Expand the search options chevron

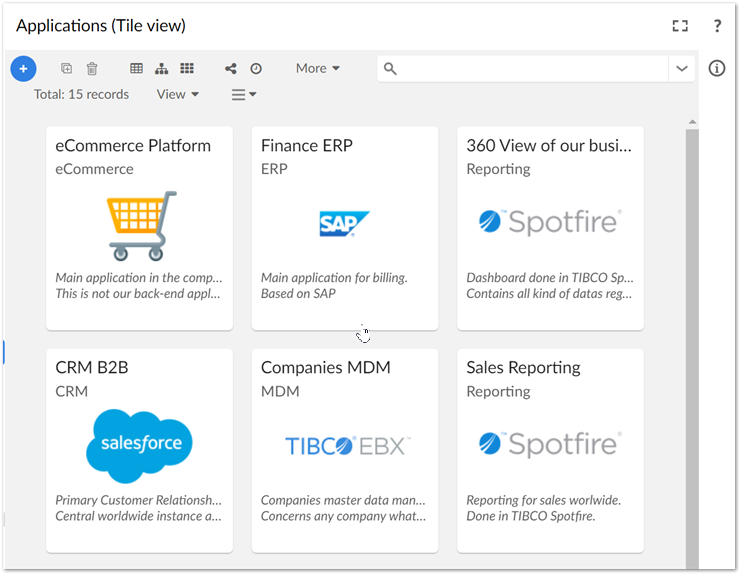pos(682,69)
